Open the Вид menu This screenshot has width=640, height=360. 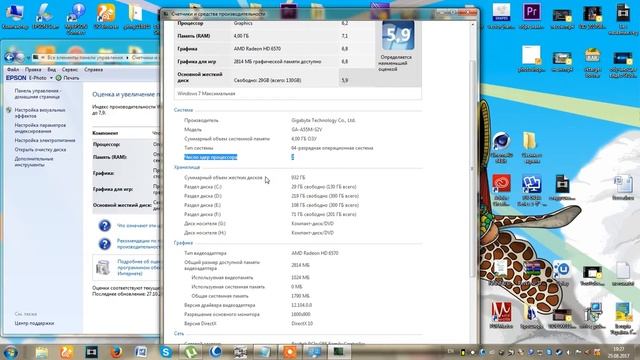click(51, 69)
